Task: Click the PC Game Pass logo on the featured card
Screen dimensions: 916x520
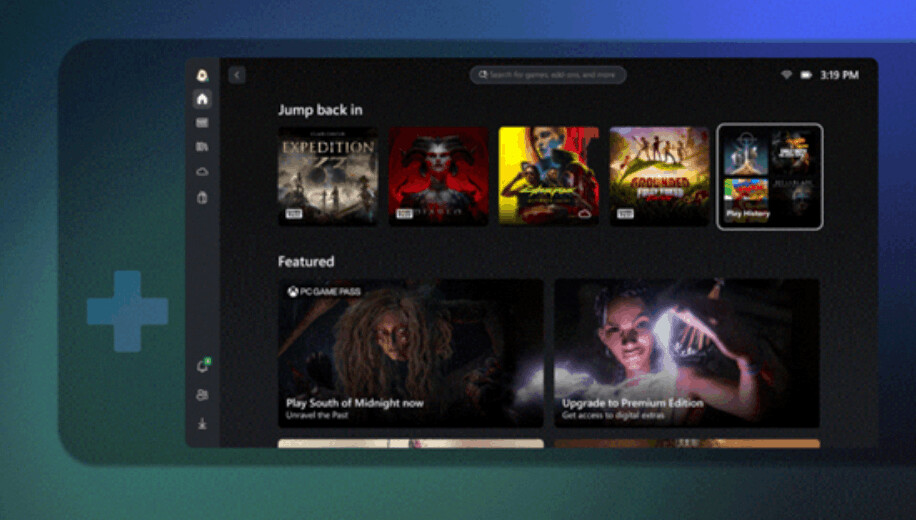Action: [324, 291]
